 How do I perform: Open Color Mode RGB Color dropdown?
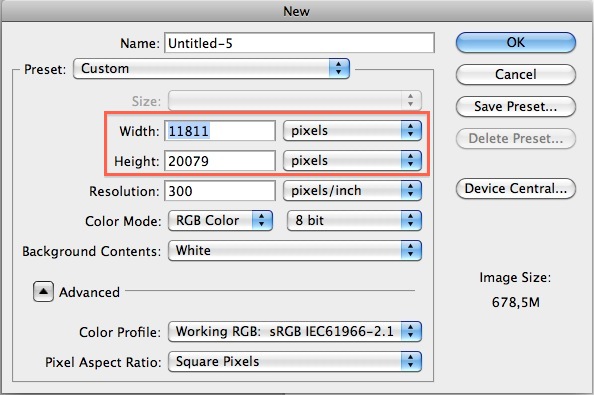coord(220,220)
